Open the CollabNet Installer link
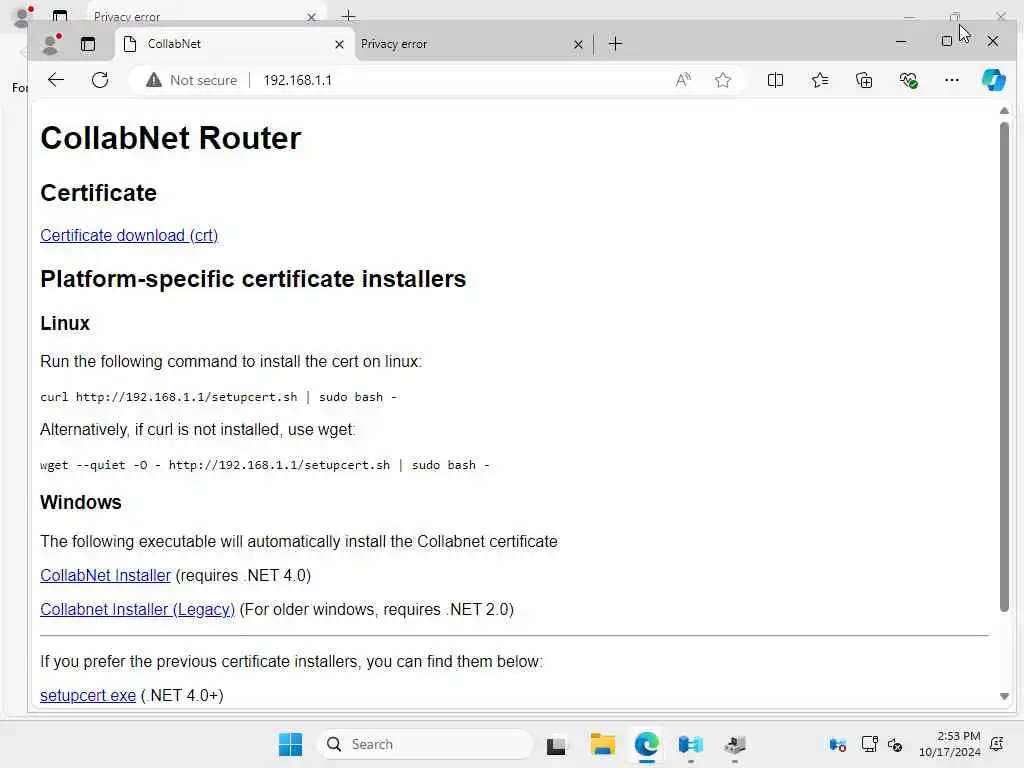1024x768 pixels. [x=105, y=575]
